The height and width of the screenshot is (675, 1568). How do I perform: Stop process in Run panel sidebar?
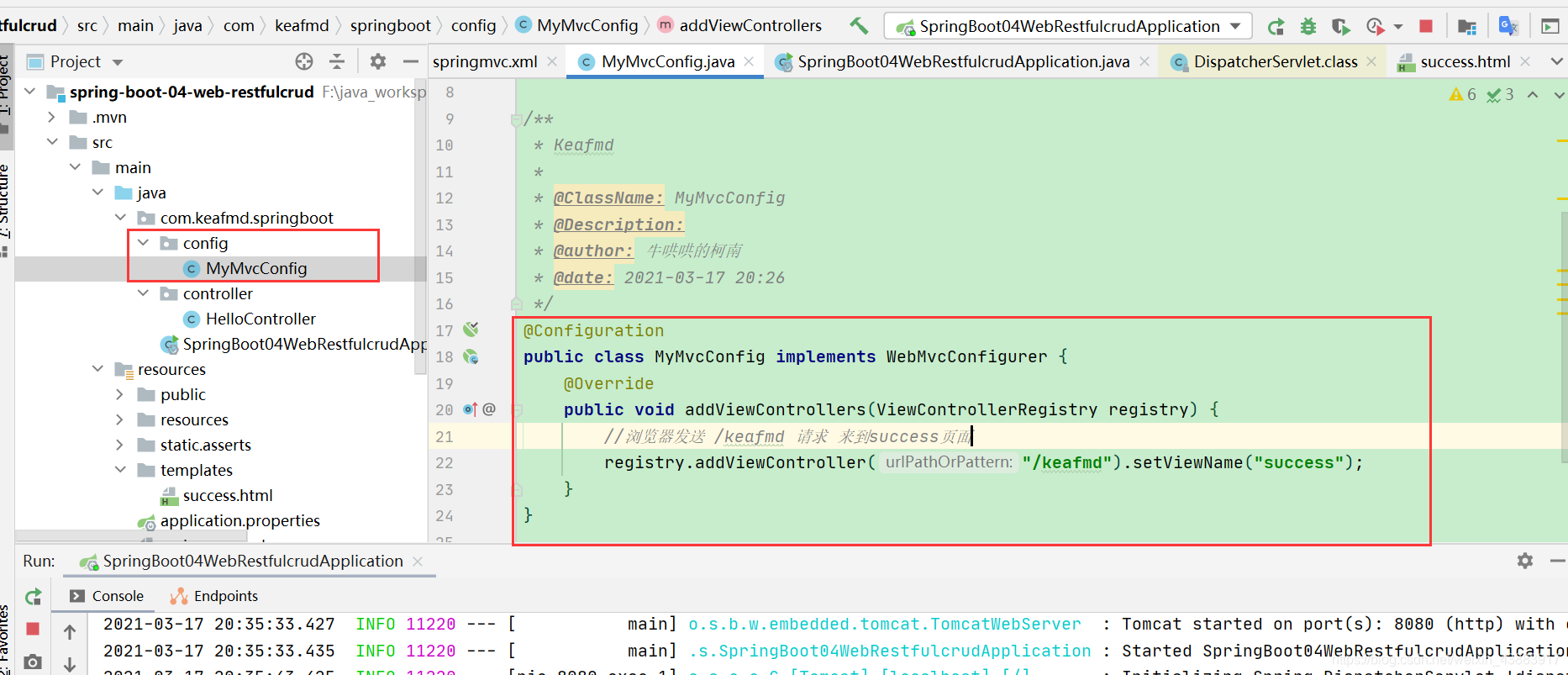click(x=34, y=629)
